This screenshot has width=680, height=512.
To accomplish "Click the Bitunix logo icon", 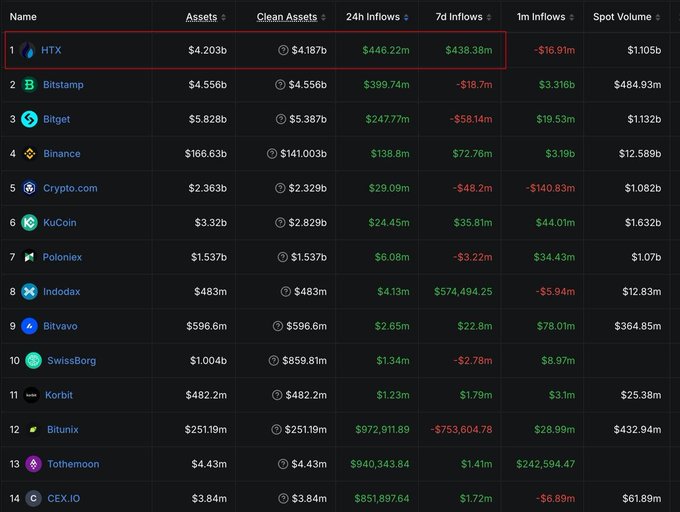I will coord(33,430).
